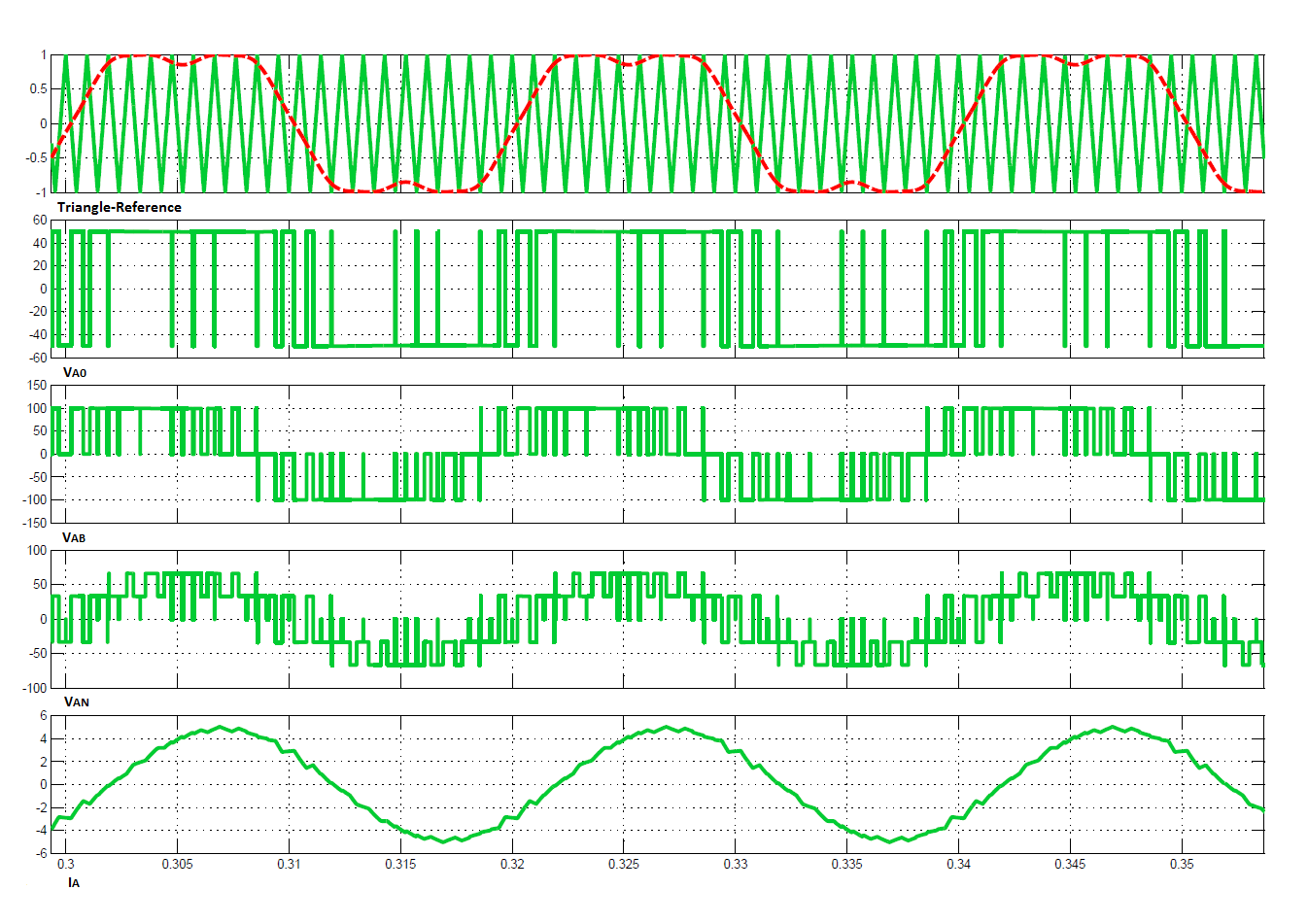Viewport: 1308px width, 924px height.
Task: Select the 0.325 time axis tick label
Action: point(624,864)
